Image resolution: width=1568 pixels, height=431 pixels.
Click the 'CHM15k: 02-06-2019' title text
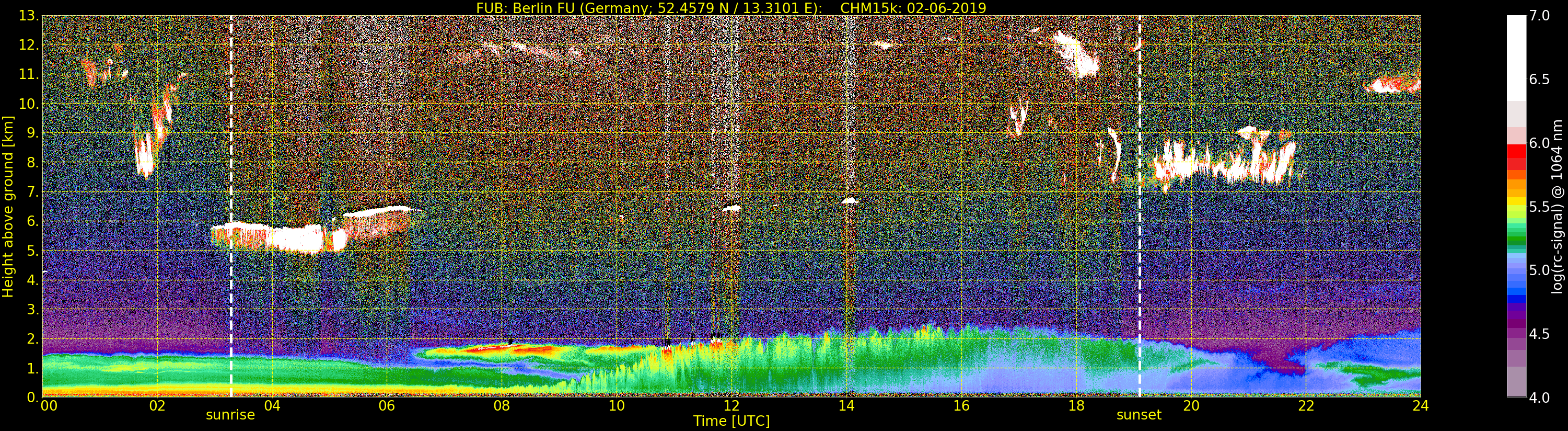click(913, 8)
